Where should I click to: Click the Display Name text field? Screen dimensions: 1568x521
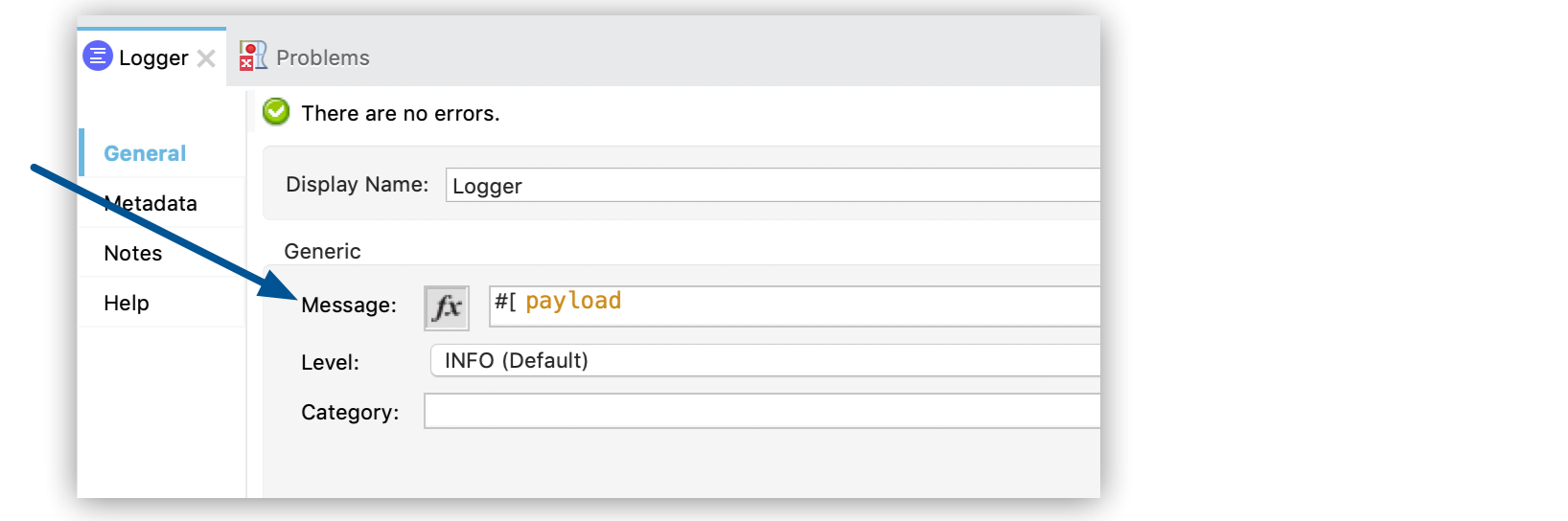772,185
